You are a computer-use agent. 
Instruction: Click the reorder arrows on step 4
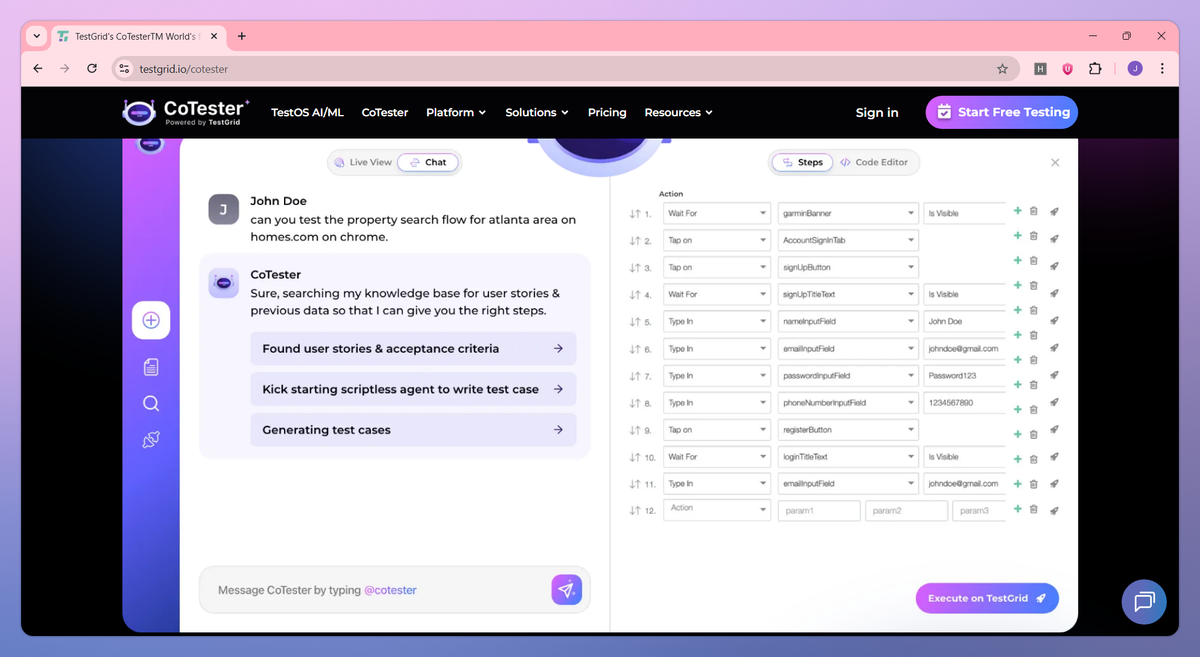click(x=634, y=295)
